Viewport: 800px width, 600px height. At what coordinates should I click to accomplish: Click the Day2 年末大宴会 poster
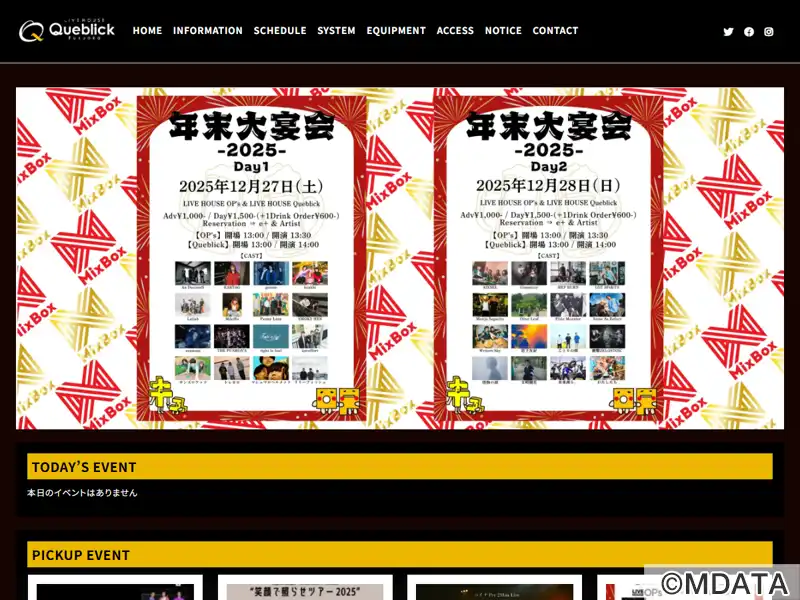(548, 257)
